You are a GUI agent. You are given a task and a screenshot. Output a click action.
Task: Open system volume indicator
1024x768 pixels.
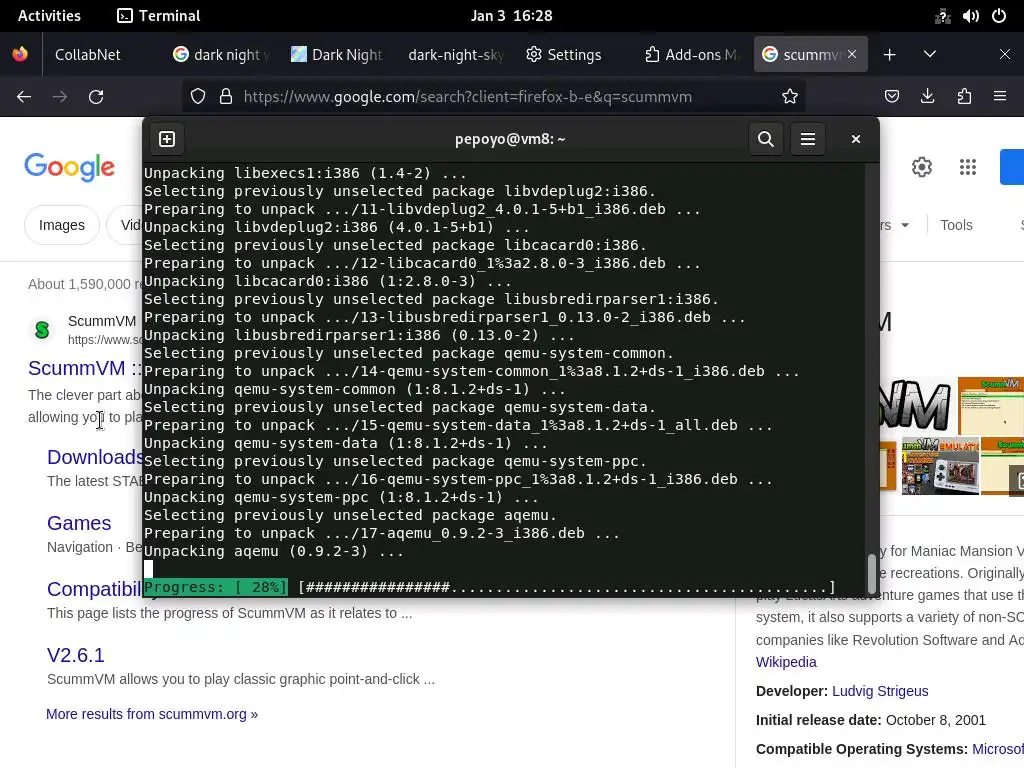(x=970, y=16)
